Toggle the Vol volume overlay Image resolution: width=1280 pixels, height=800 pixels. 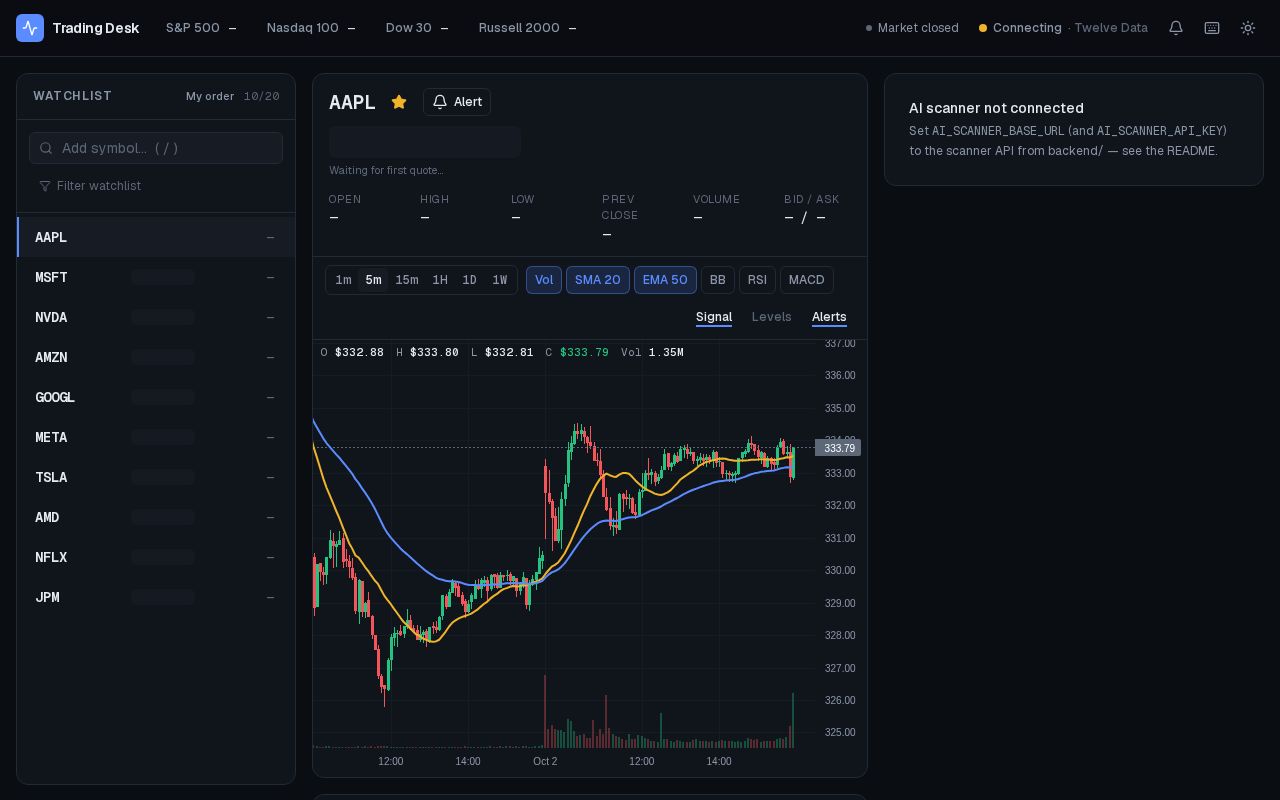click(544, 280)
